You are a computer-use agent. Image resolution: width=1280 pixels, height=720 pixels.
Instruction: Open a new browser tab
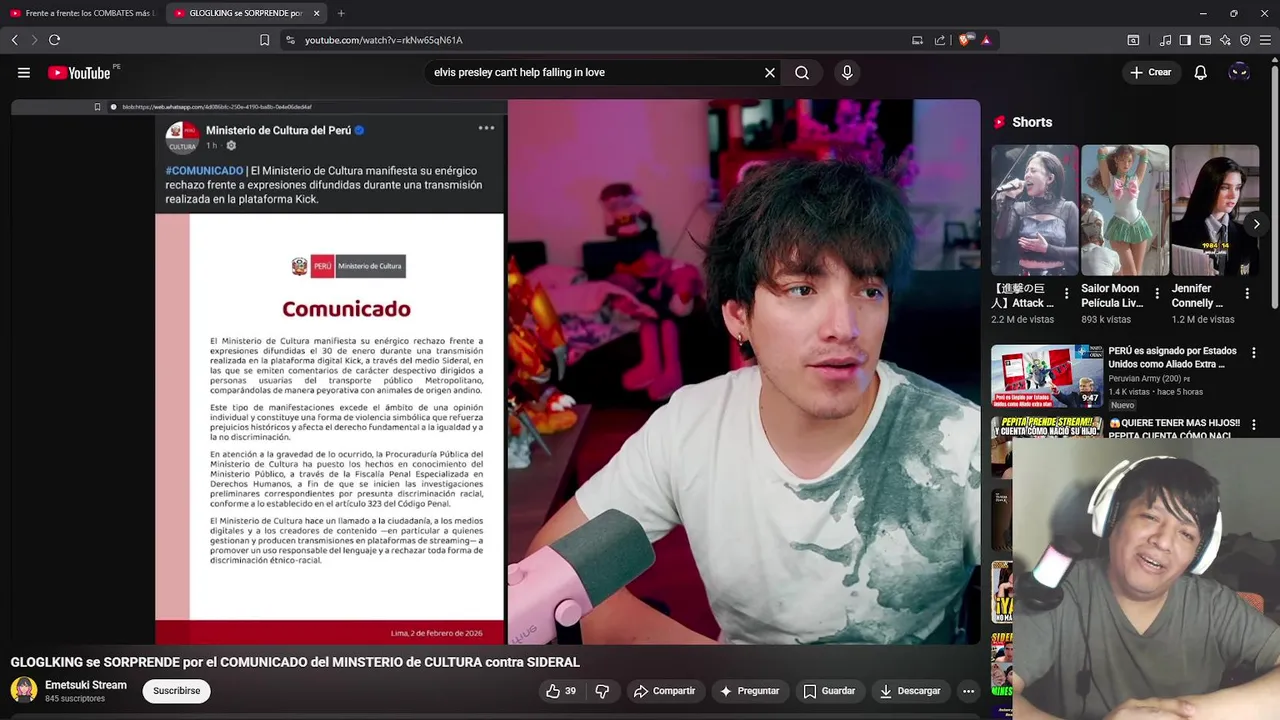[341, 13]
